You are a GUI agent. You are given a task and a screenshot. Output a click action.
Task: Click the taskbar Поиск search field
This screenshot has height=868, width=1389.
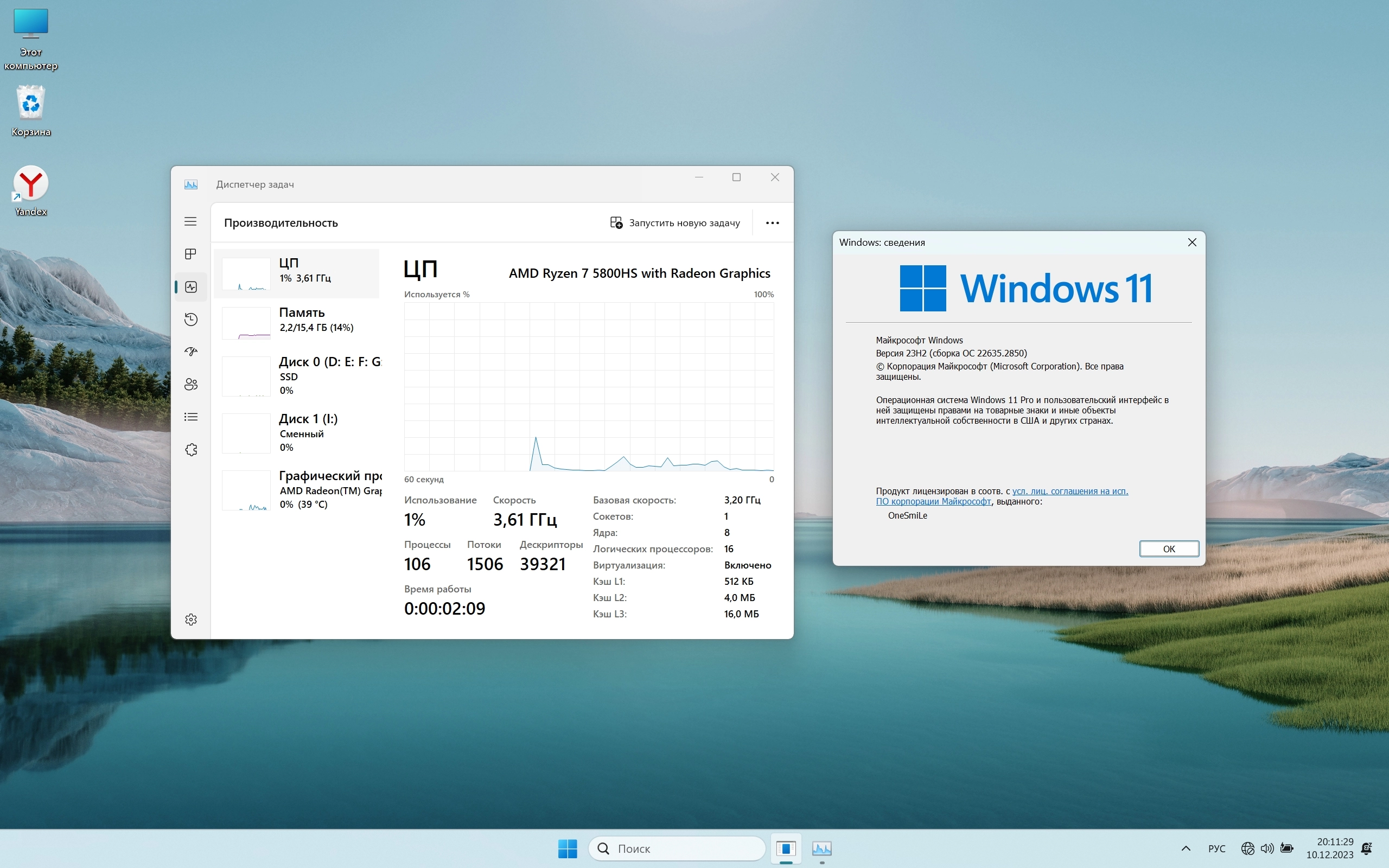[677, 848]
